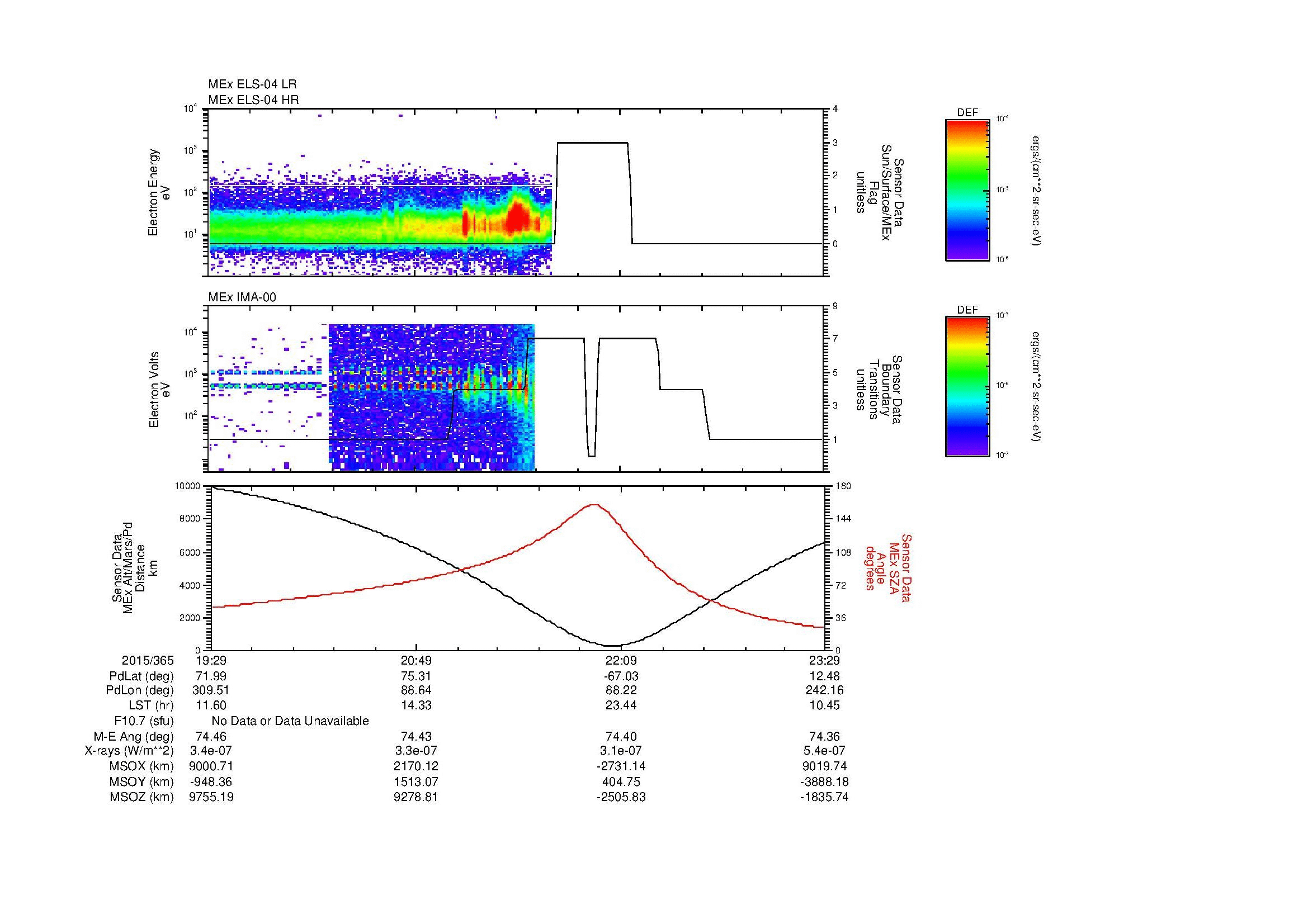Click the PdLon value '242.16'
The height and width of the screenshot is (924, 1308).
[x=825, y=690]
